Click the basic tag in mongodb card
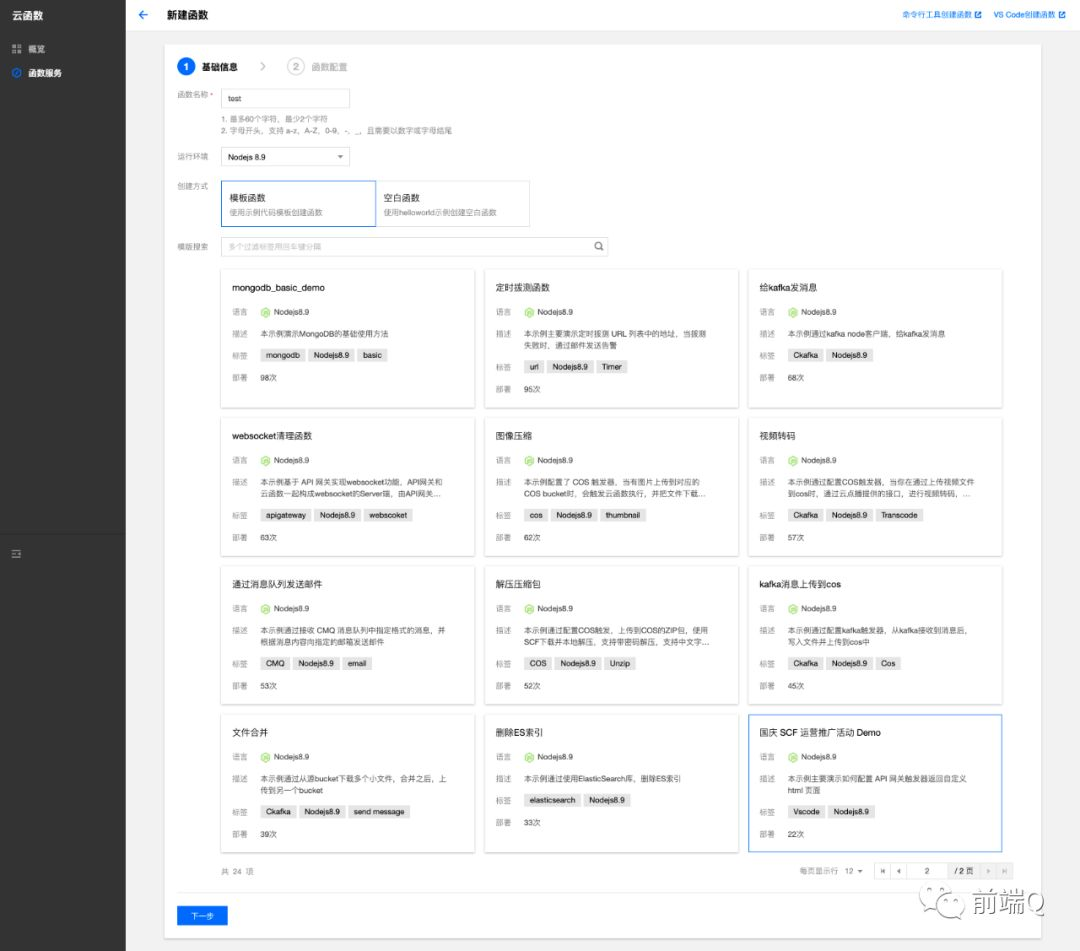Viewport: 1080px width, 951px height. (373, 355)
